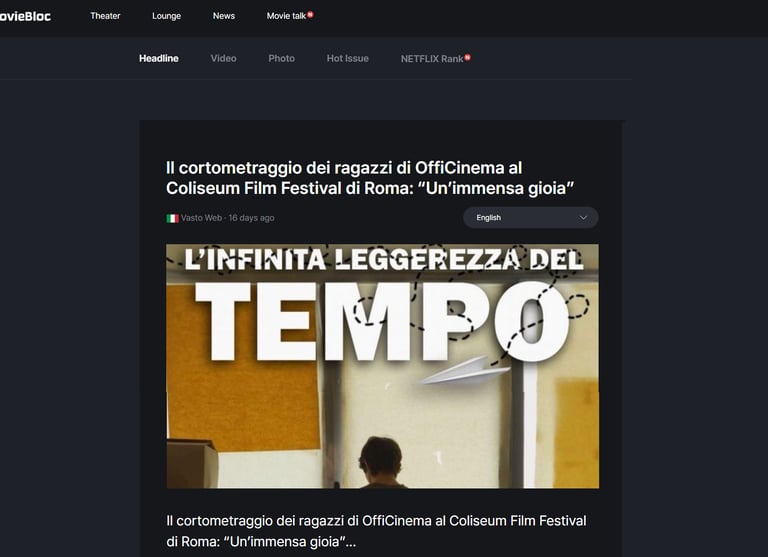Click the Italian flag icon

[x=172, y=218]
